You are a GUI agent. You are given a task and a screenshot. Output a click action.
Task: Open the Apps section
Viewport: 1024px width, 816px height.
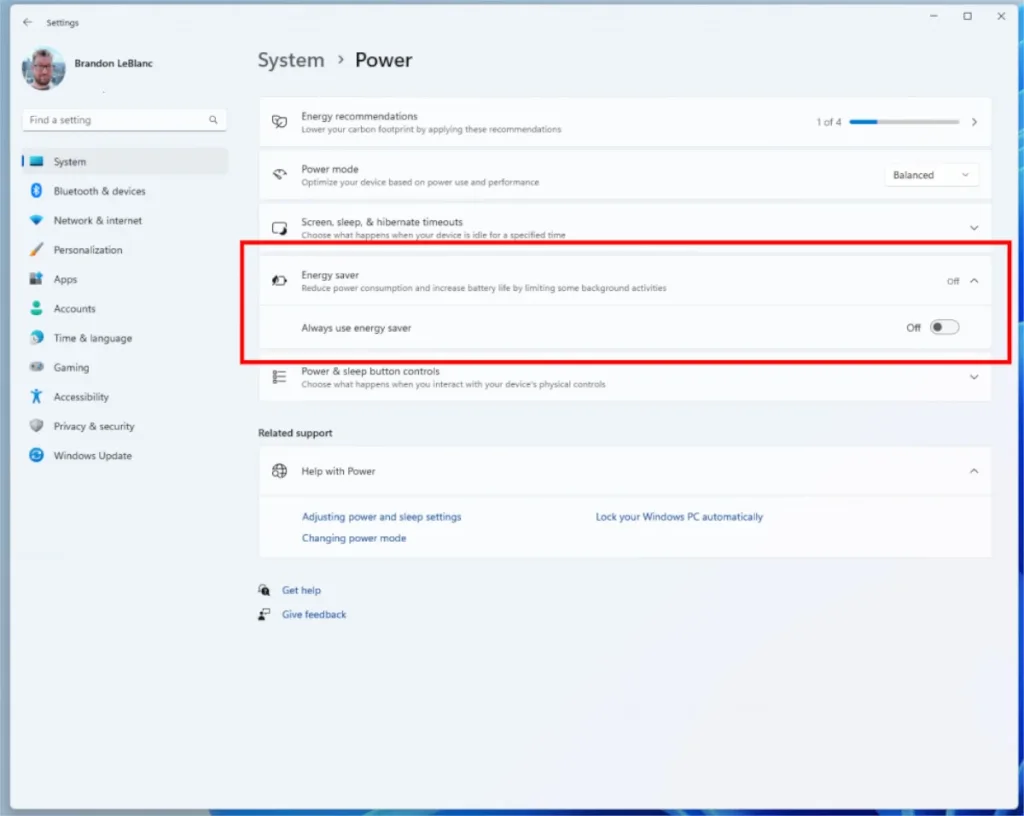point(63,279)
